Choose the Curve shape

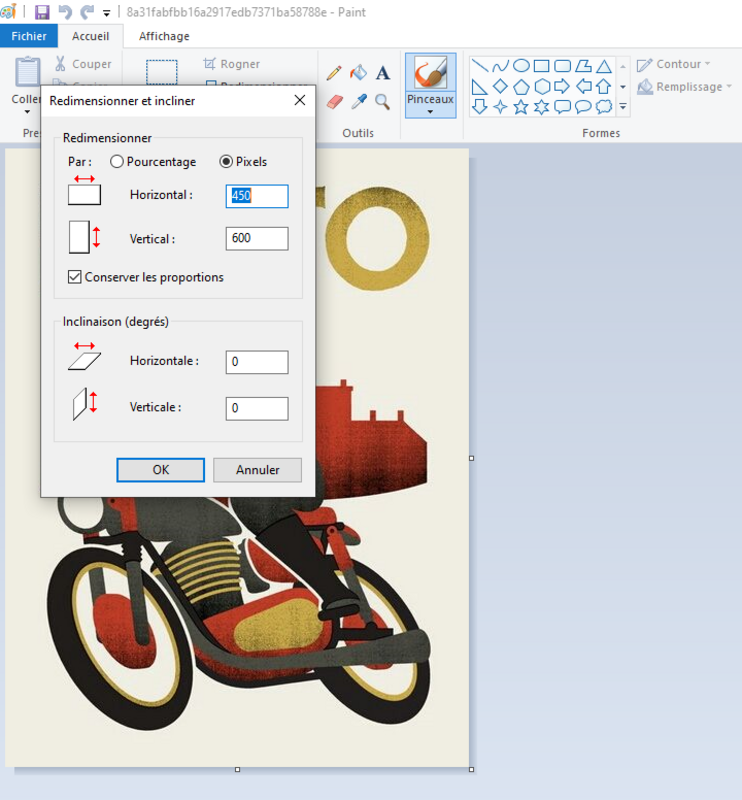(x=500, y=65)
